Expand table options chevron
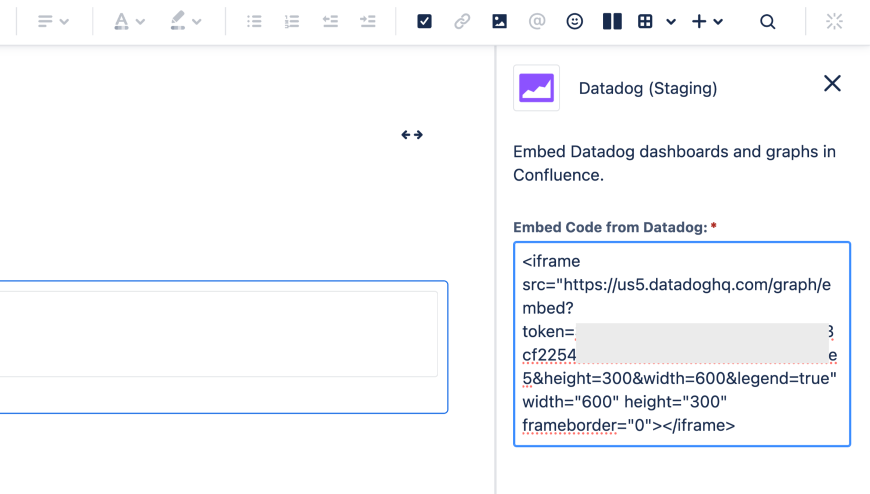 pos(671,21)
